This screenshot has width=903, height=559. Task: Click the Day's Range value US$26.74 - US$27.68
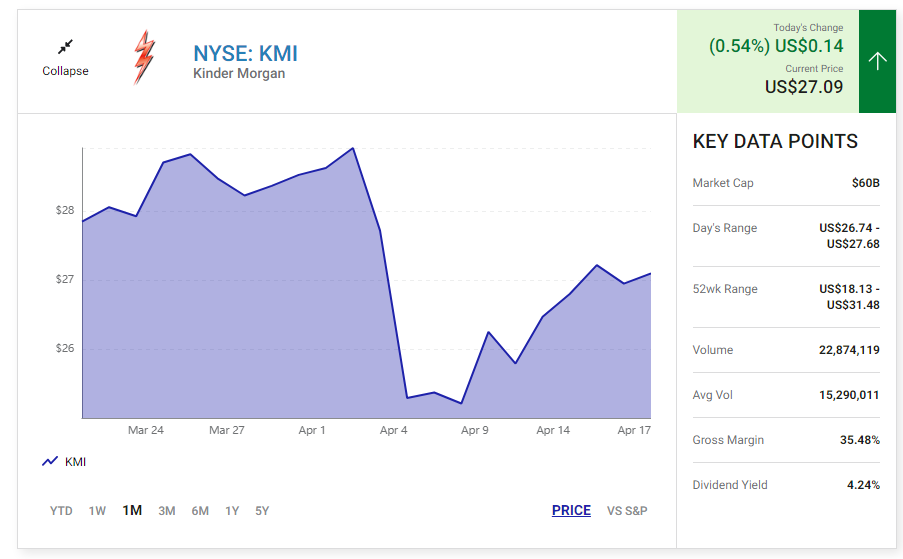tap(849, 236)
